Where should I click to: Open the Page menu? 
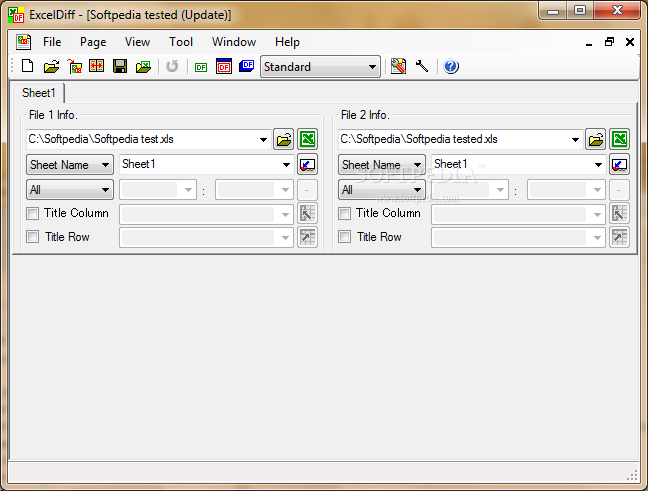pos(93,42)
